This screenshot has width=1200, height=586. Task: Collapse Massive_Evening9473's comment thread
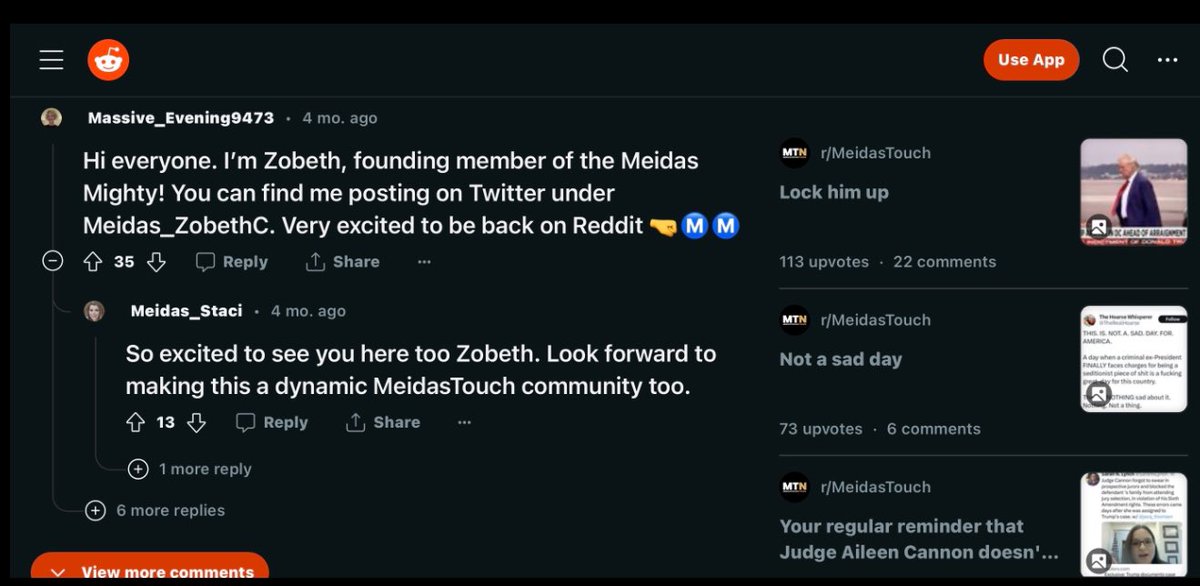pyautogui.click(x=53, y=262)
